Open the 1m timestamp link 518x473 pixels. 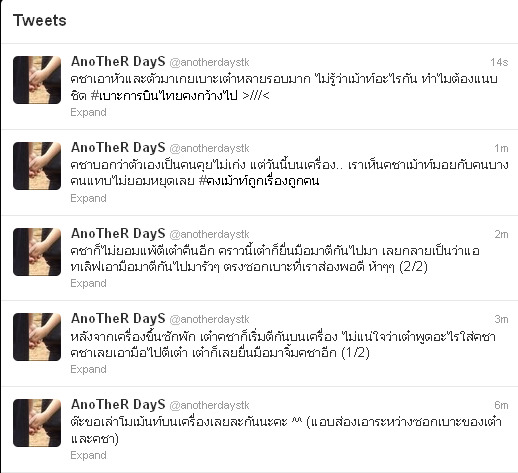coord(501,148)
